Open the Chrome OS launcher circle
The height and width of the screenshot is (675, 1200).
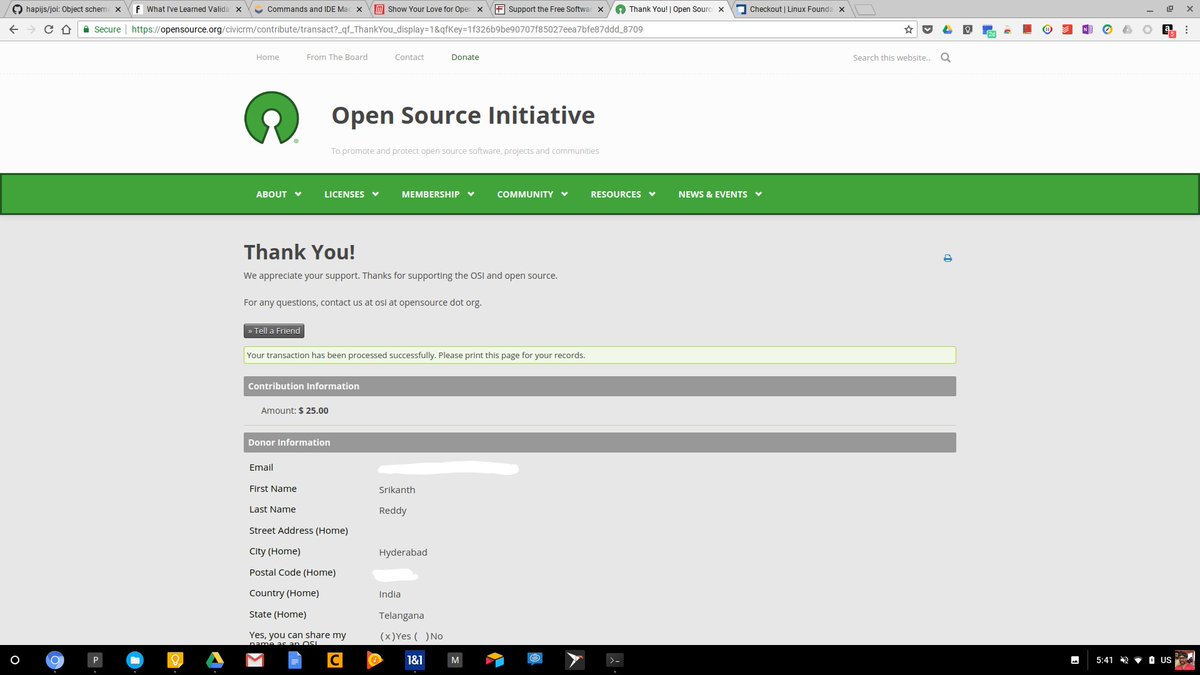click(15, 660)
